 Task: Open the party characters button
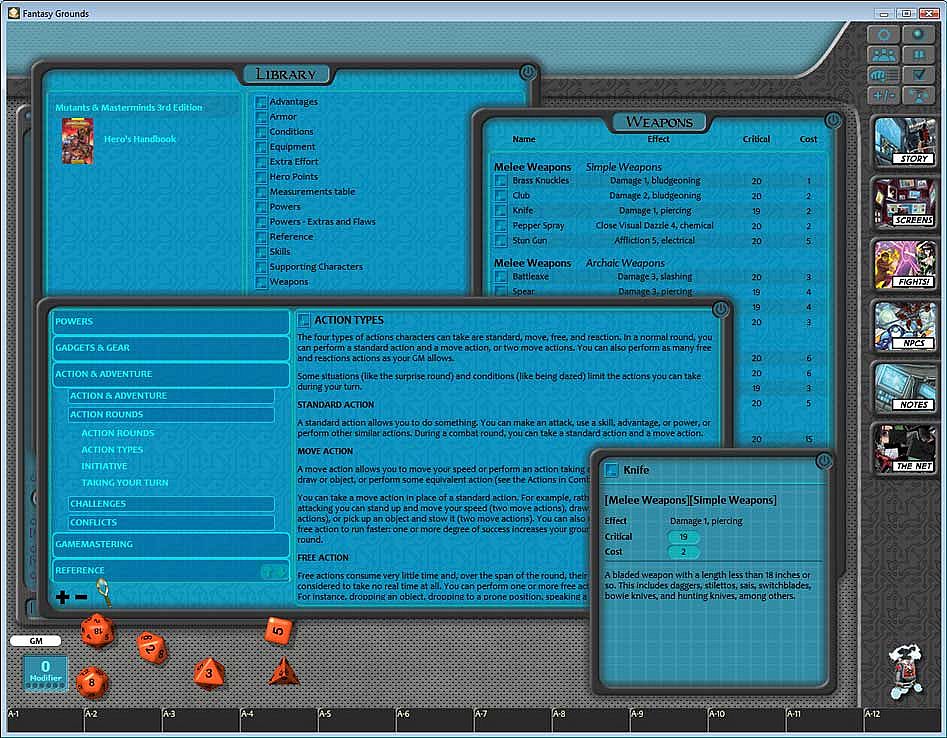click(x=884, y=55)
